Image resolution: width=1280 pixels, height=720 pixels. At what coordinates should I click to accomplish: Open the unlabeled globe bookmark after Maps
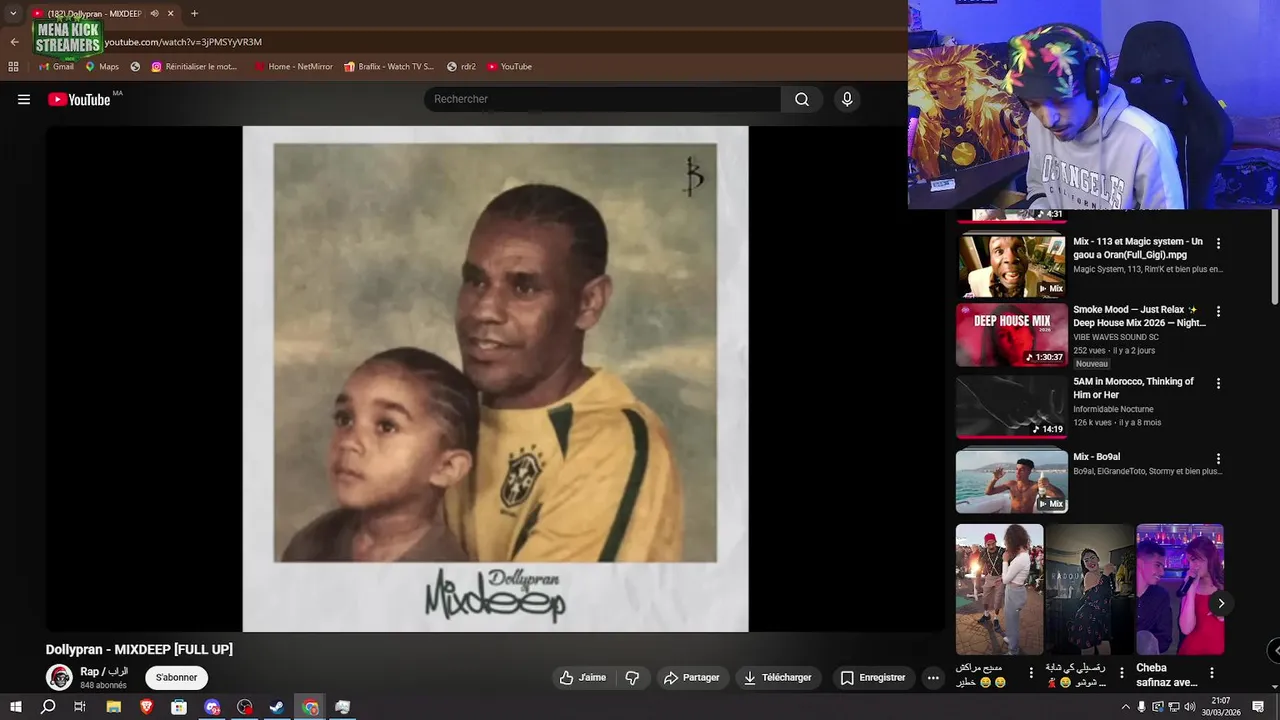135,67
